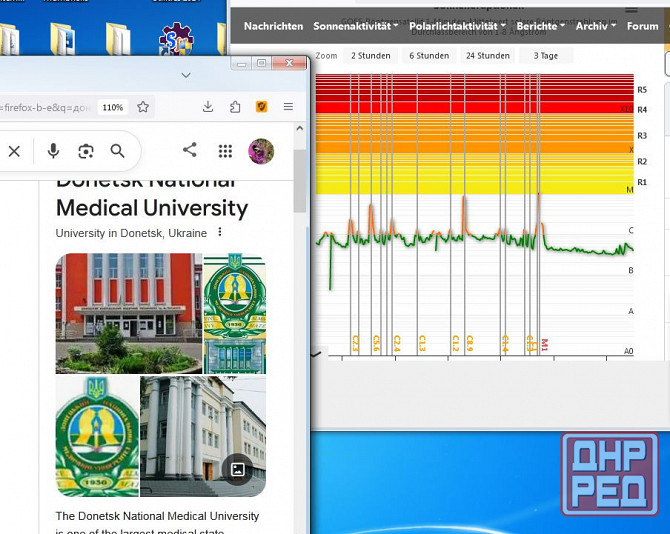Open Google Lens image search
Viewport: 670px width, 534px height.
86,151
